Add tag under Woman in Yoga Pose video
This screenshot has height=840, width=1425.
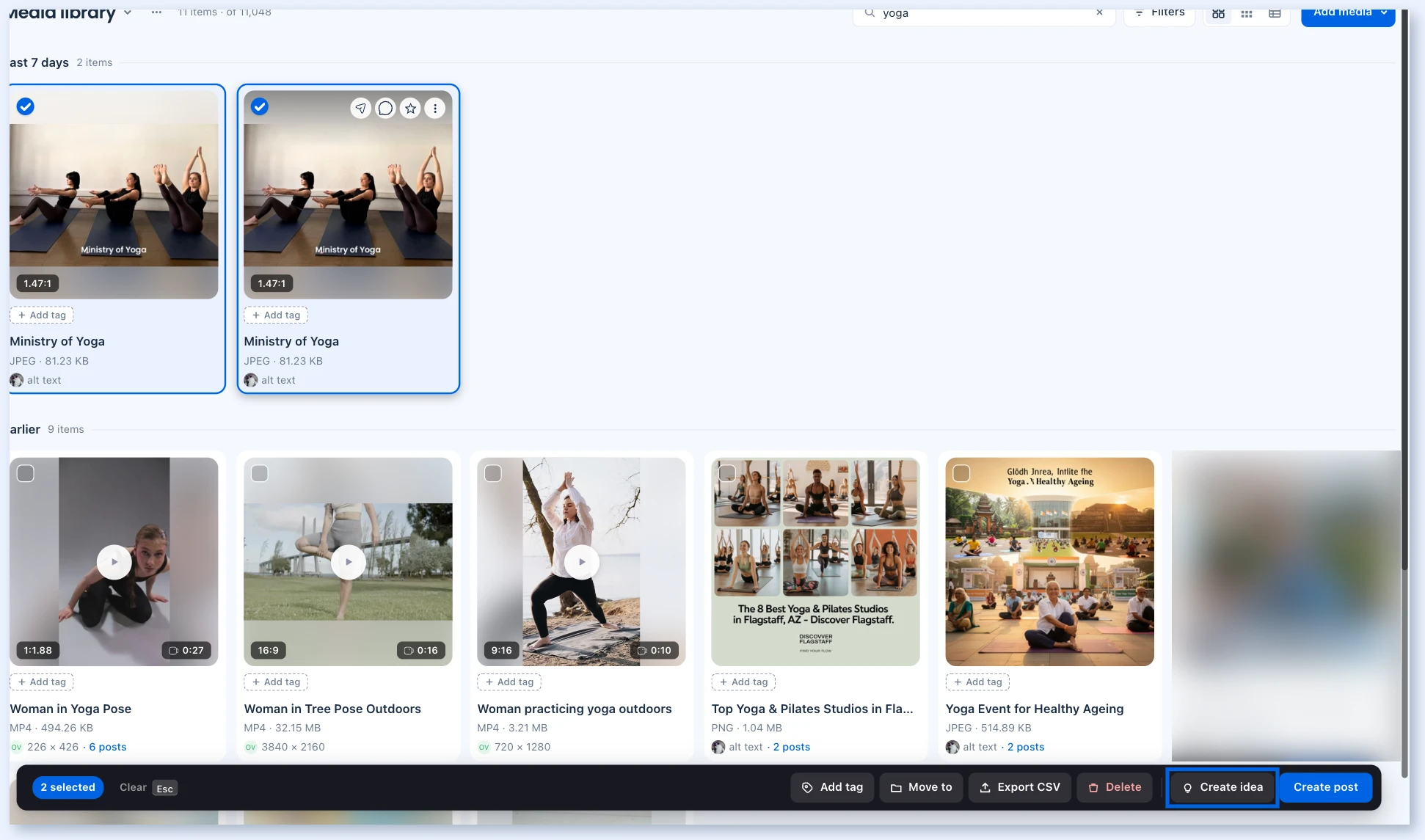[x=42, y=682]
